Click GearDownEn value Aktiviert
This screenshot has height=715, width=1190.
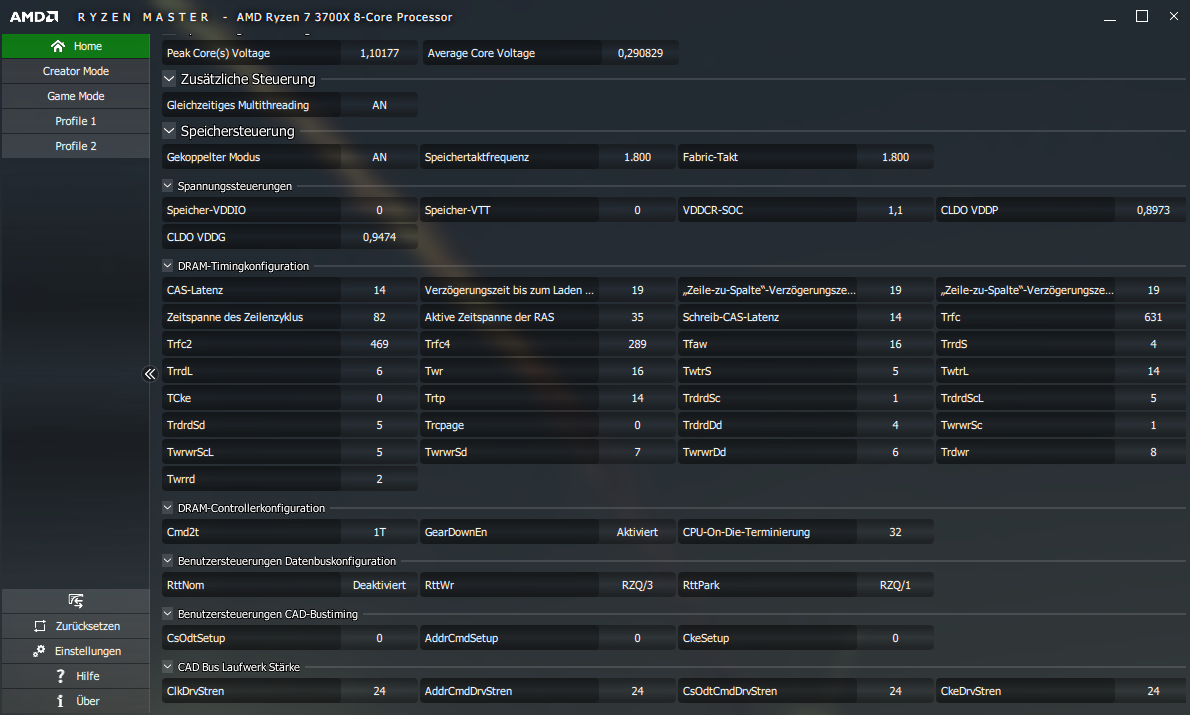coord(638,532)
